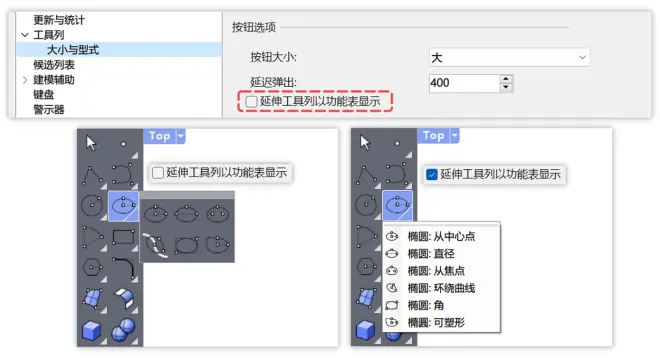Select the Rectangle tool in left toolbar
This screenshot has height=360, width=660.
(123, 237)
